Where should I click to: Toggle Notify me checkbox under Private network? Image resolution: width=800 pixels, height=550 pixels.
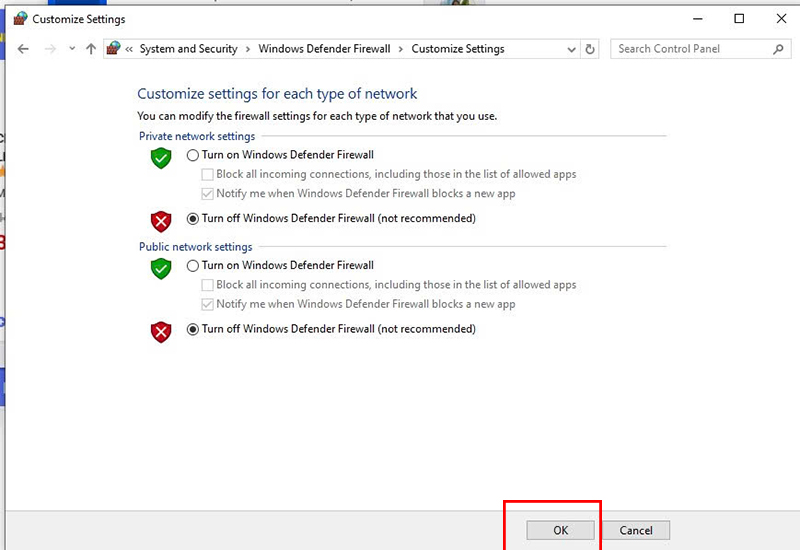pos(207,194)
